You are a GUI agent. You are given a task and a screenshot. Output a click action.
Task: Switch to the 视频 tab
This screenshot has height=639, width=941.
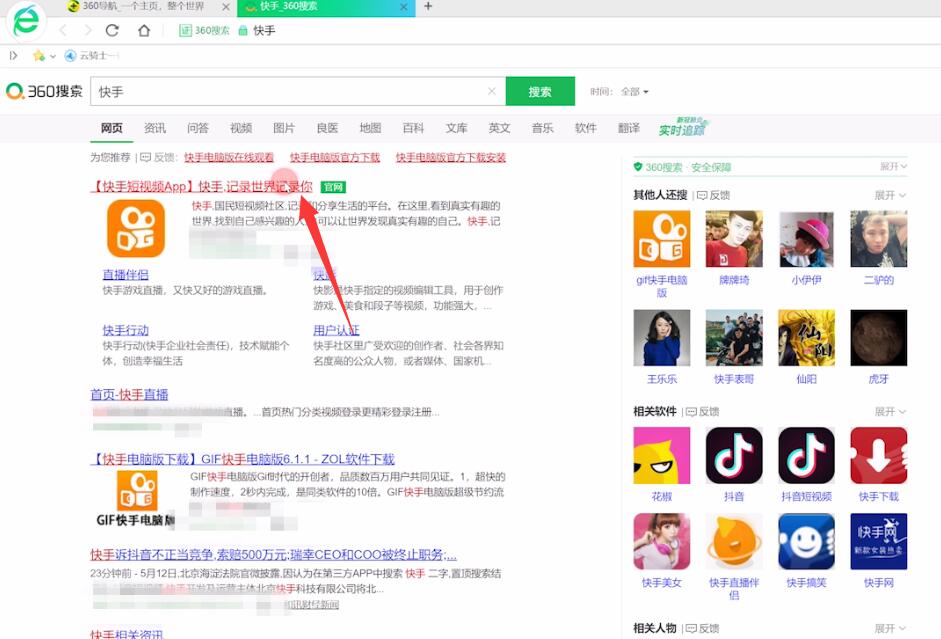click(x=241, y=128)
